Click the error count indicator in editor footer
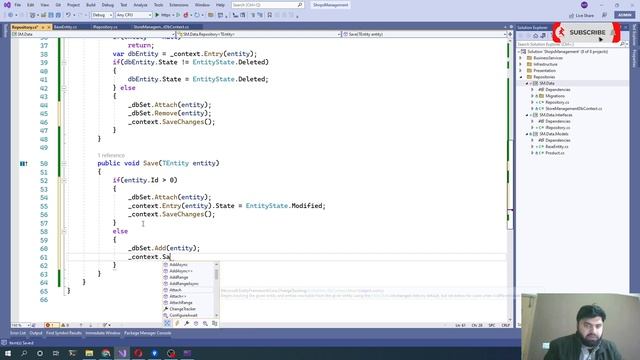 click(51, 325)
